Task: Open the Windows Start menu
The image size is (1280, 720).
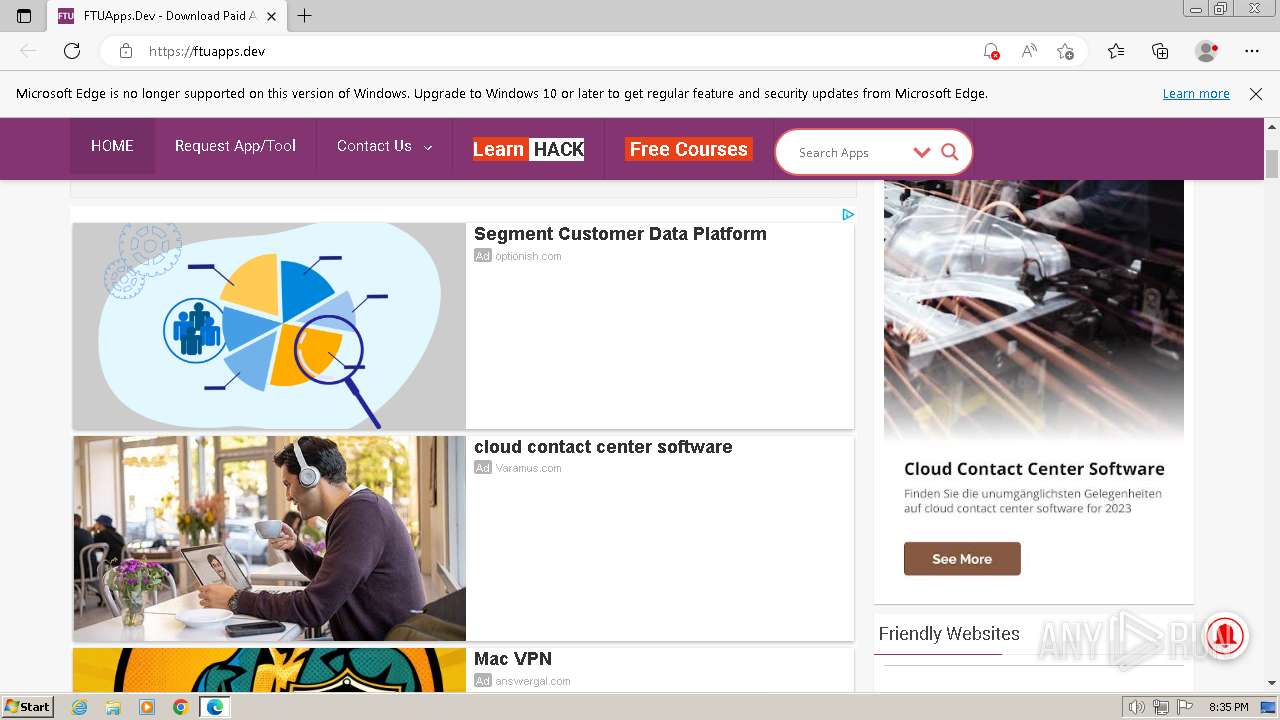Action: point(28,707)
